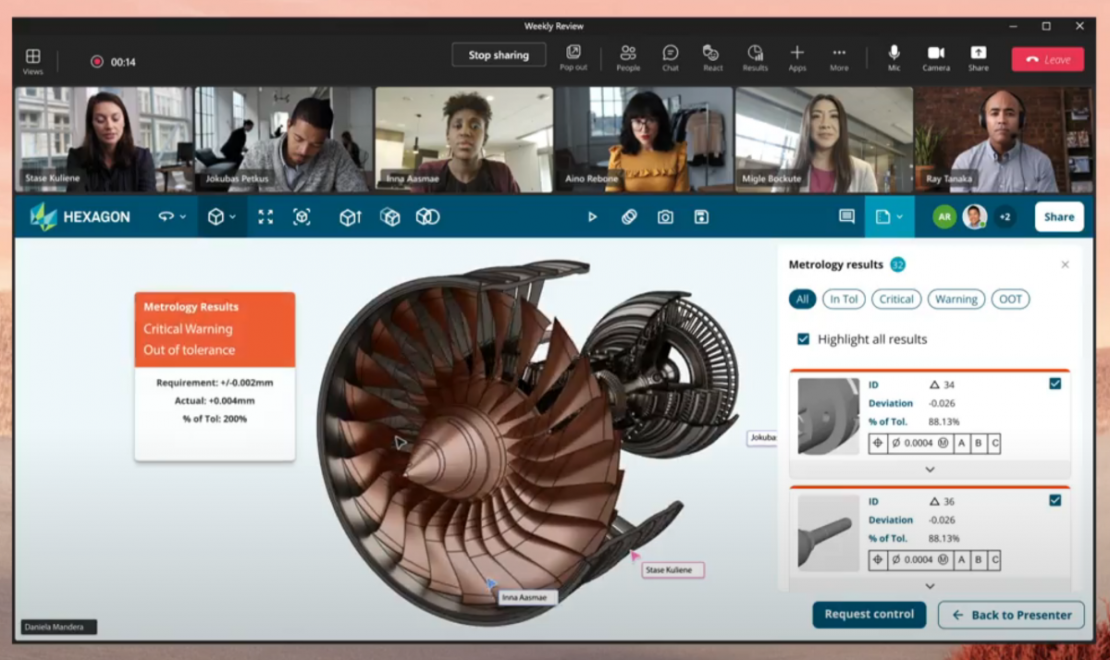Click the fit-to-screen icon in Hexagon toolbar
This screenshot has height=660, width=1110.
click(265, 217)
